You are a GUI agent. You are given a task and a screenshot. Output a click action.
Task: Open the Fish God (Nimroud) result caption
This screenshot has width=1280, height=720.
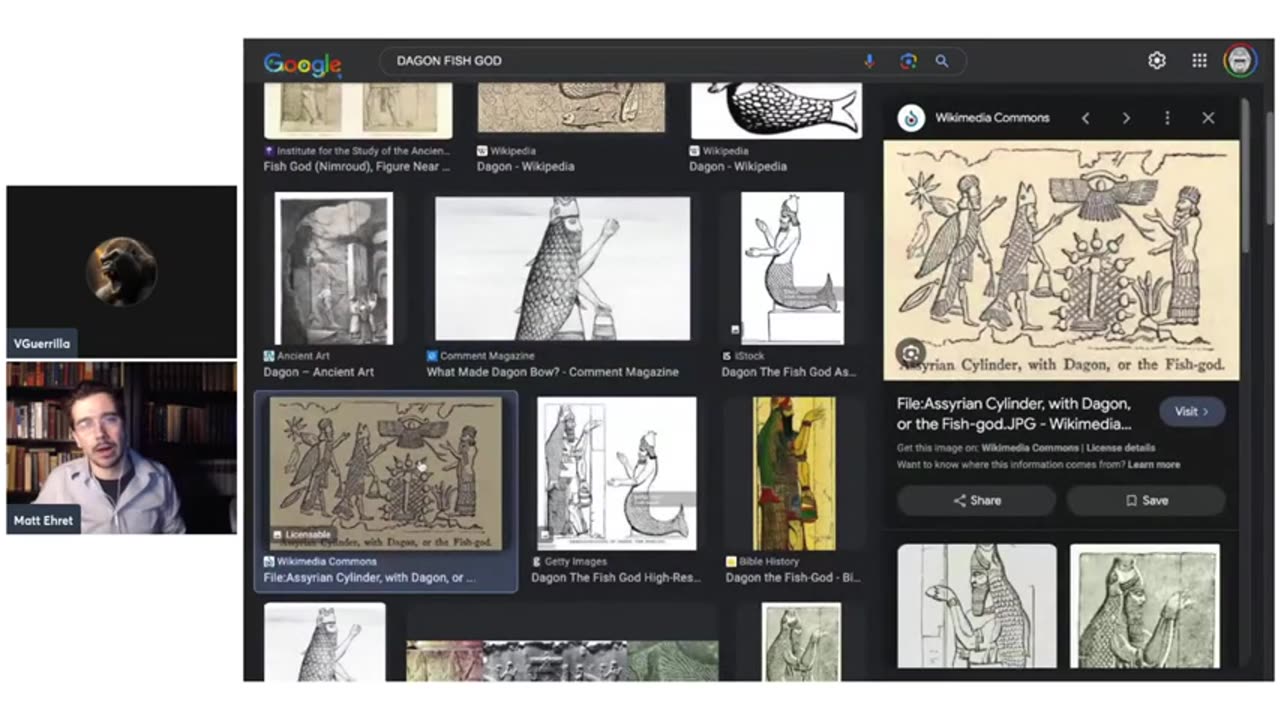point(356,167)
